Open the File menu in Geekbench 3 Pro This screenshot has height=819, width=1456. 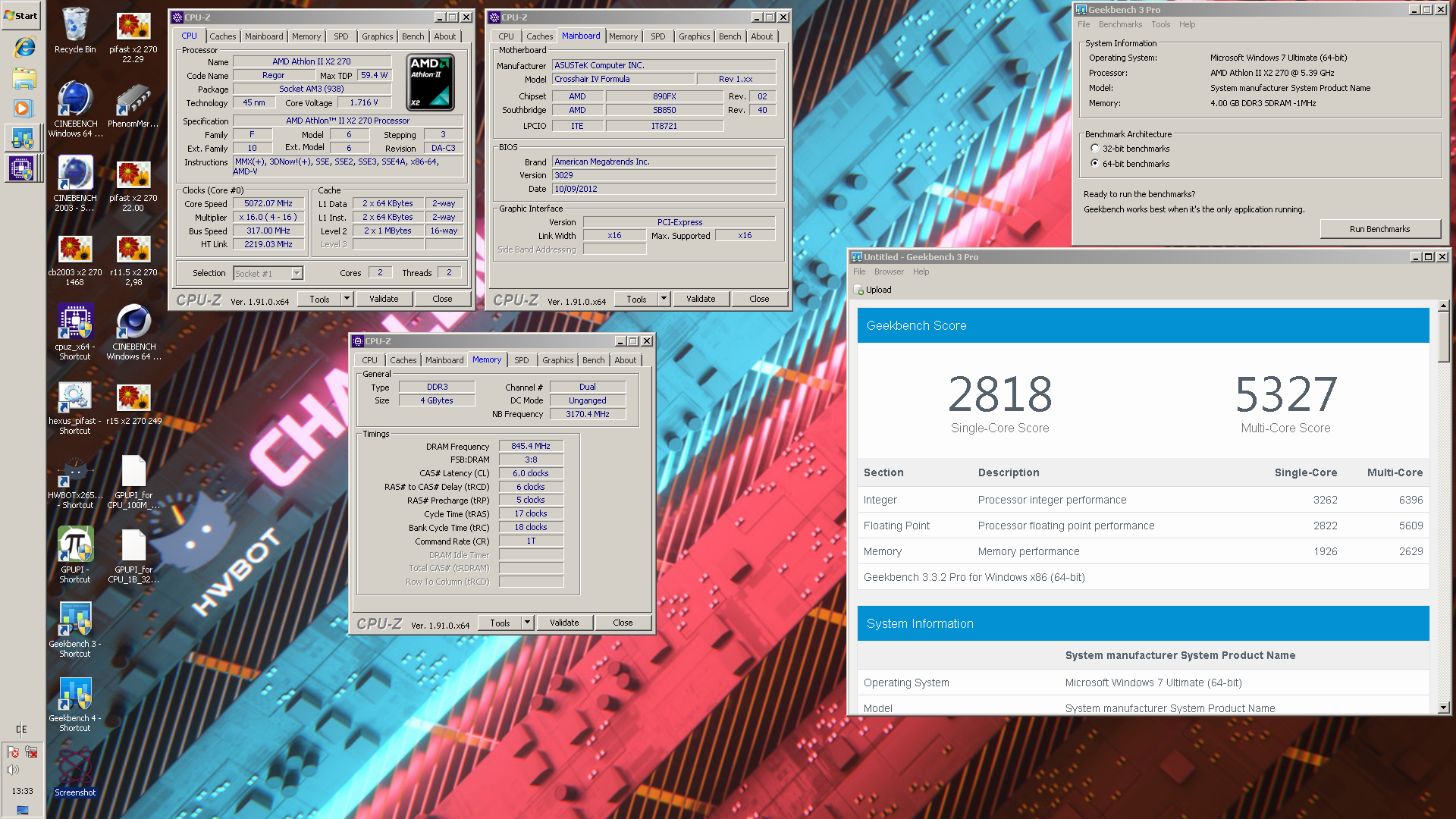click(1084, 24)
